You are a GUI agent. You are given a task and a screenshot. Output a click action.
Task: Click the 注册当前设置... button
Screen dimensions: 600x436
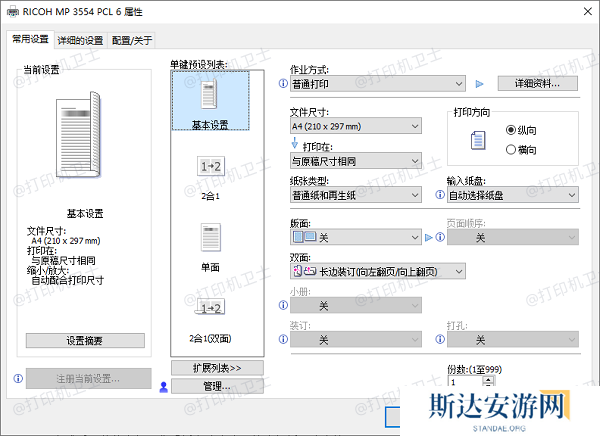(x=88, y=379)
